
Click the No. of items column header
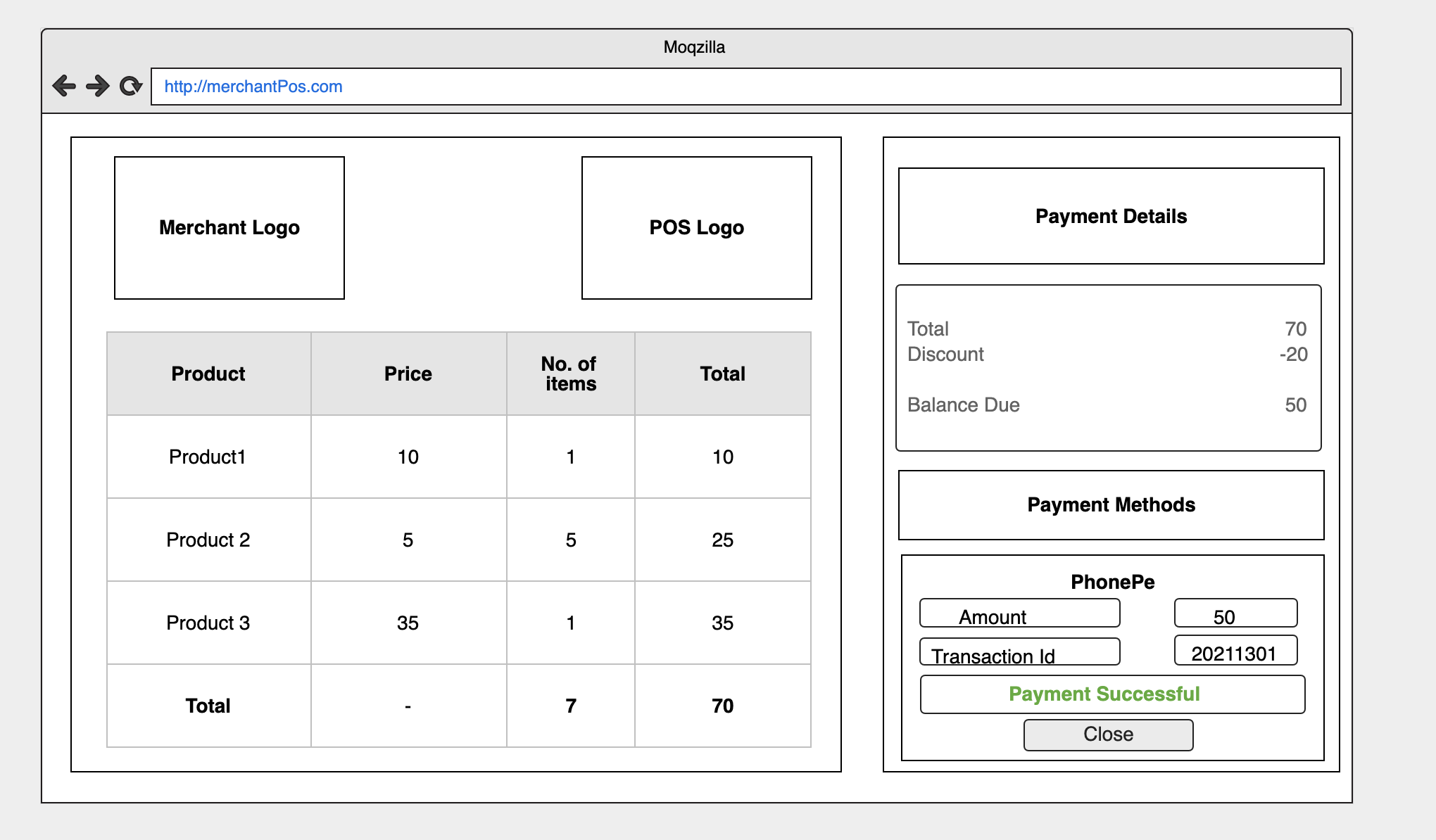(570, 374)
